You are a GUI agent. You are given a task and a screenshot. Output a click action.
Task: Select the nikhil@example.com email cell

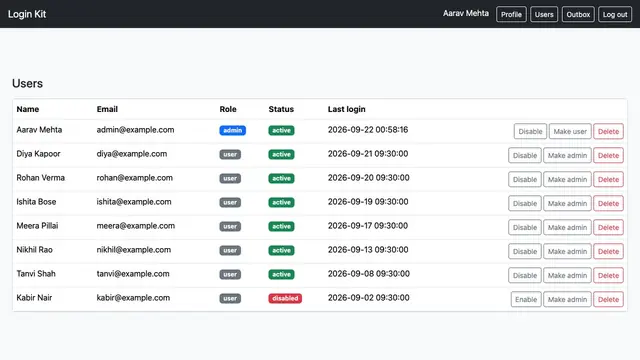(x=133, y=250)
